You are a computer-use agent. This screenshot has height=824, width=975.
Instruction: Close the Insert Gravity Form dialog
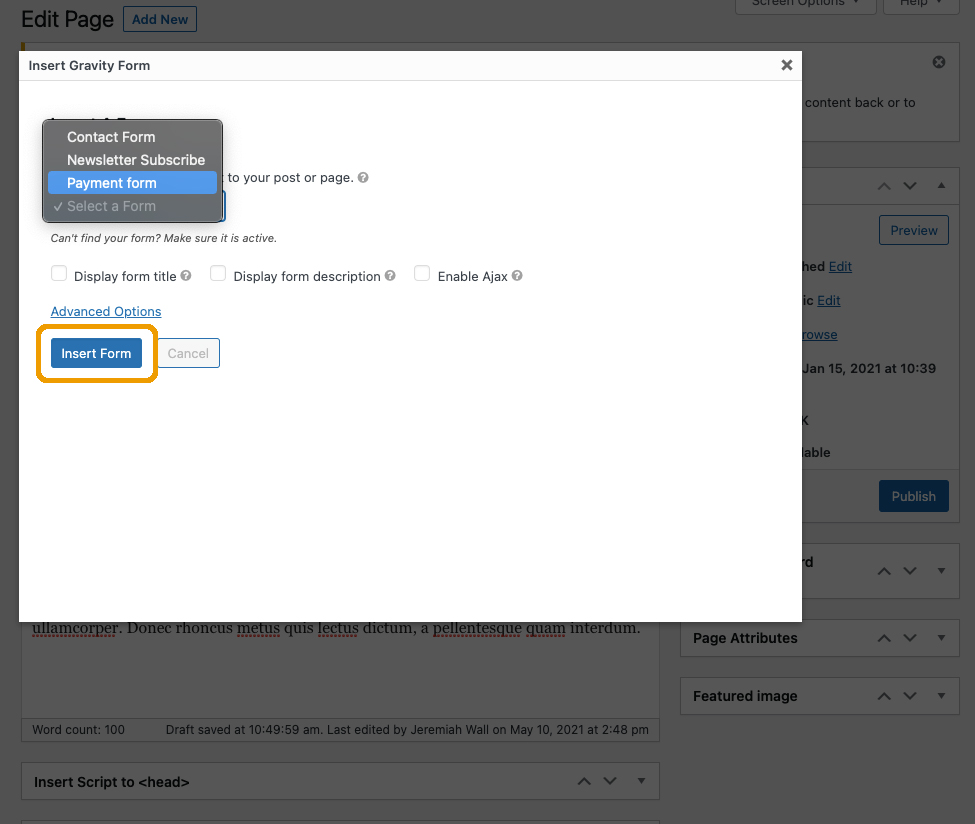(x=787, y=65)
